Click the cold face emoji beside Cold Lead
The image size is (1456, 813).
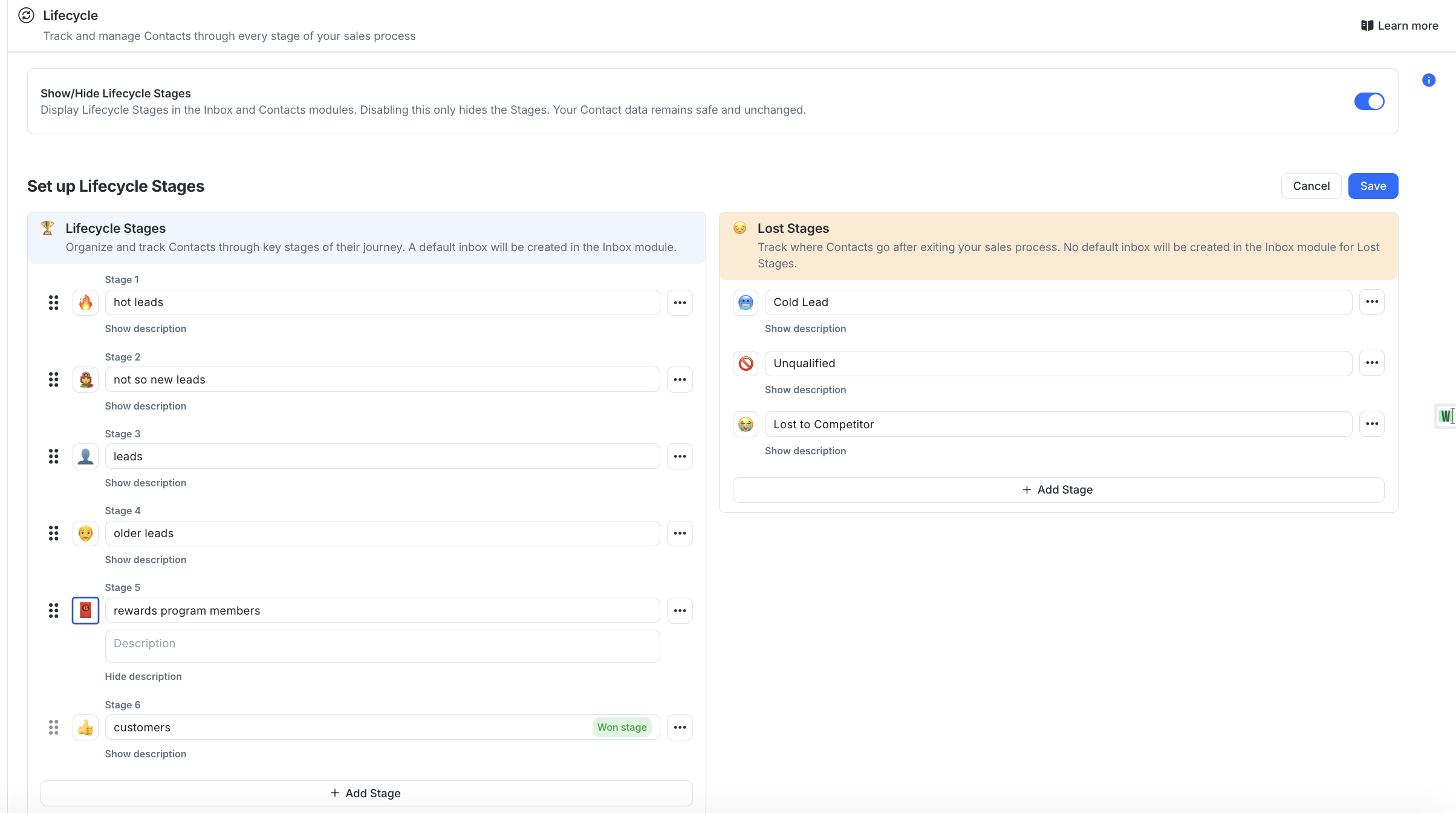tap(745, 302)
